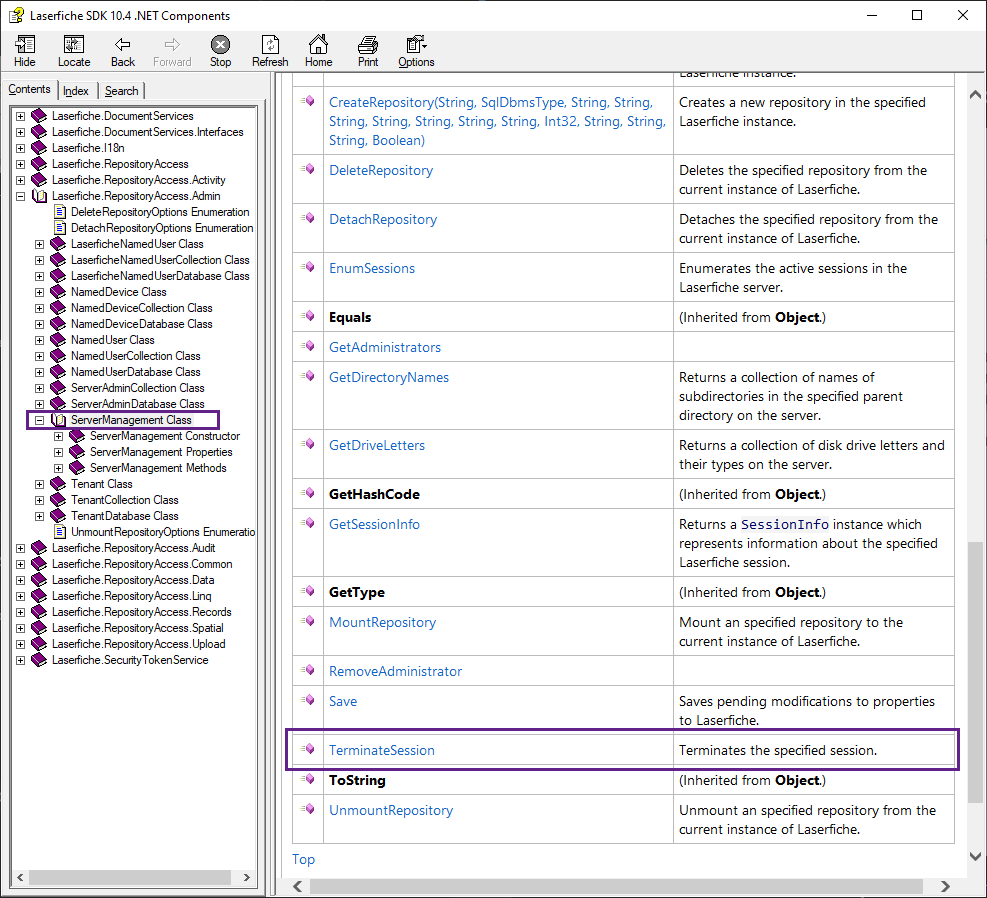Screen dimensions: 987x898
Task: Expand the ServerManagement Constructor node
Action: click(58, 436)
